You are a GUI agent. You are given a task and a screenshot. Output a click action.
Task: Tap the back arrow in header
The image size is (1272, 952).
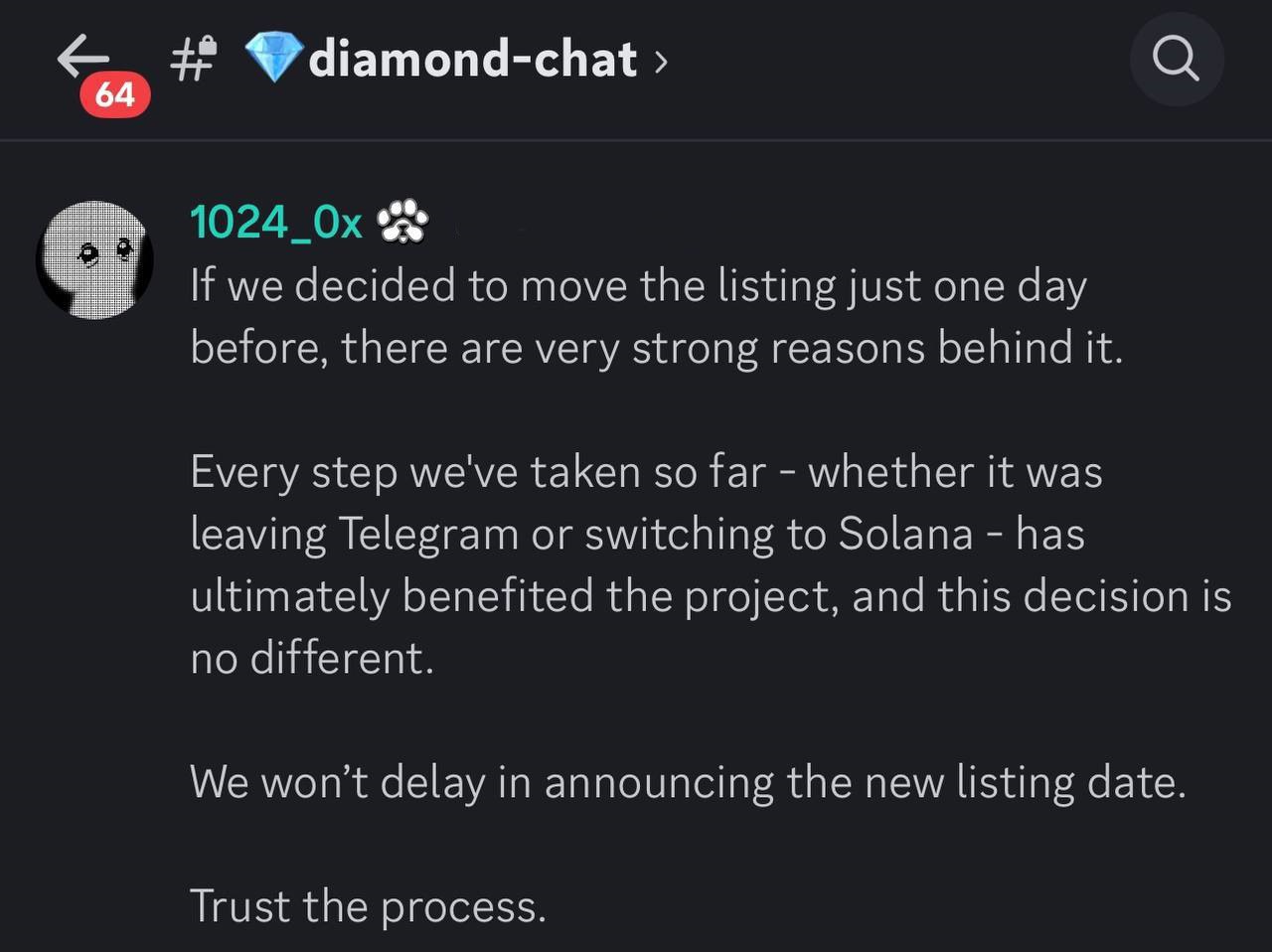[83, 56]
